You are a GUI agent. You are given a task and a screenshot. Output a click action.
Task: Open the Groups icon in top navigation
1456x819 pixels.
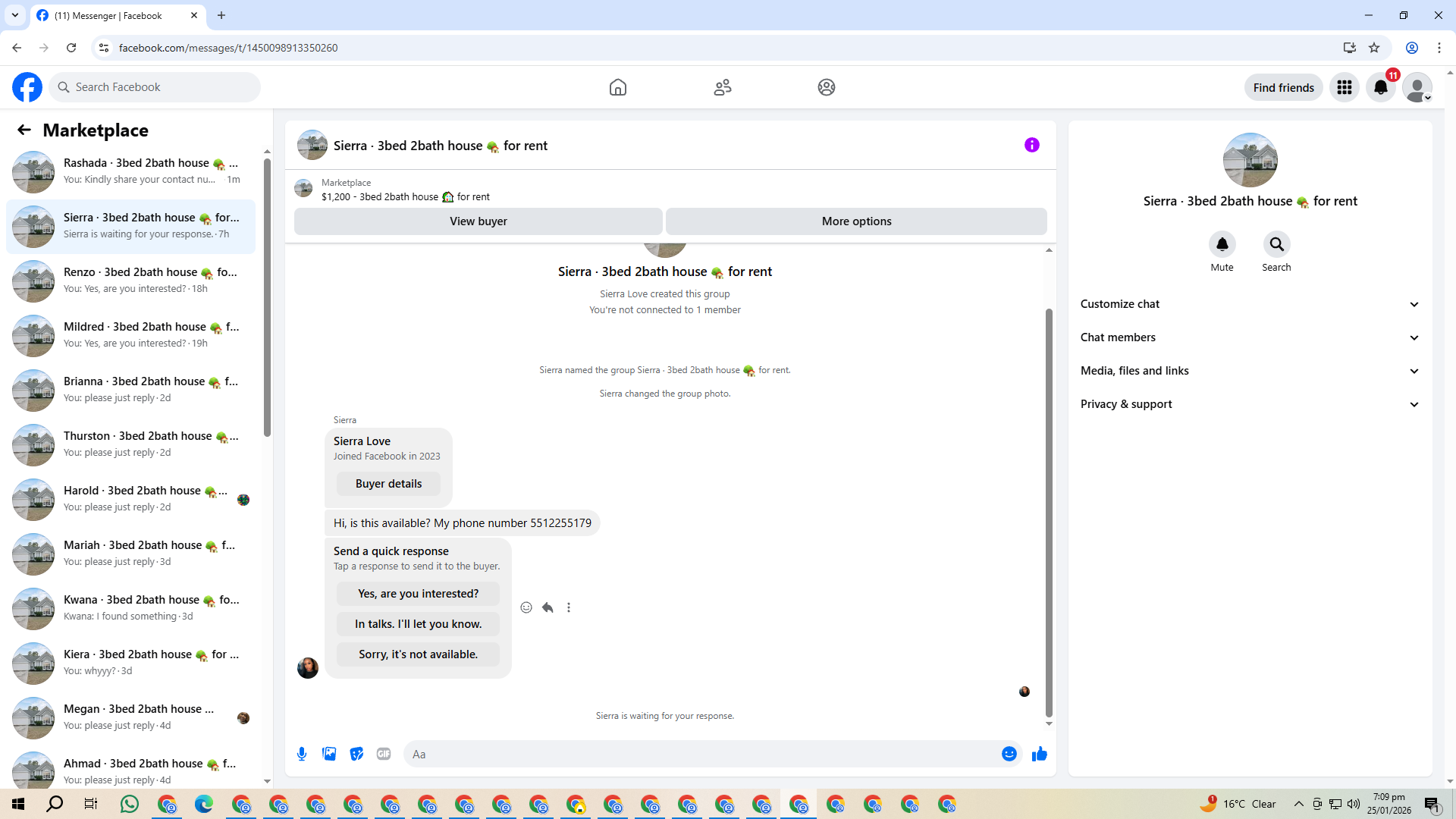(827, 87)
